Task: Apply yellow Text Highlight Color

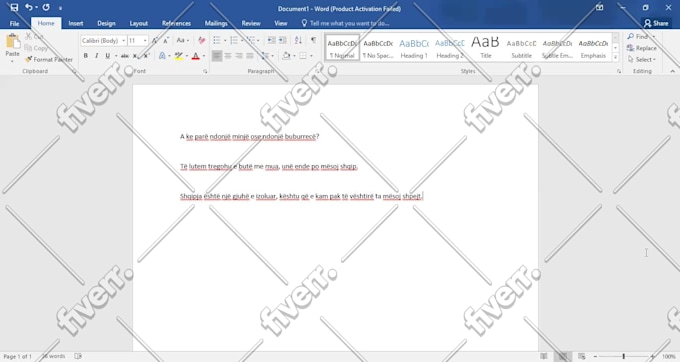Action: point(179,55)
